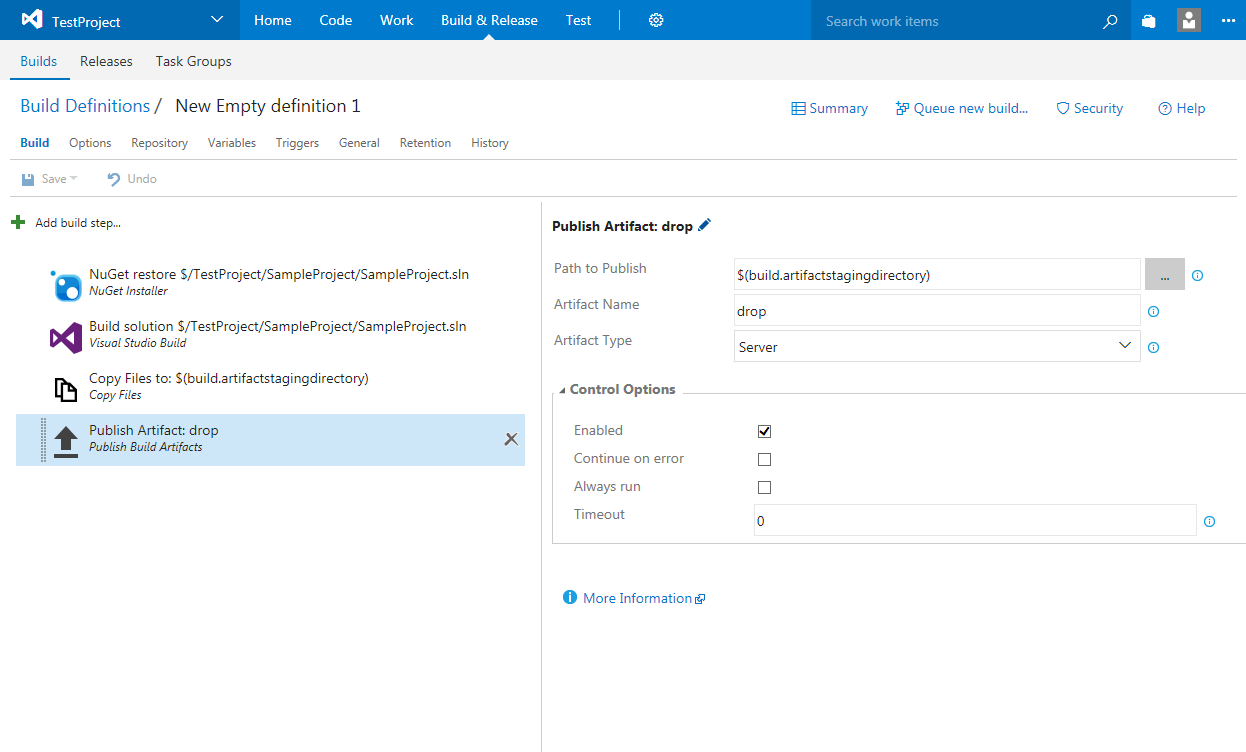
Task: Click the pencil icon to rename Publish Artifact
Action: click(x=705, y=226)
